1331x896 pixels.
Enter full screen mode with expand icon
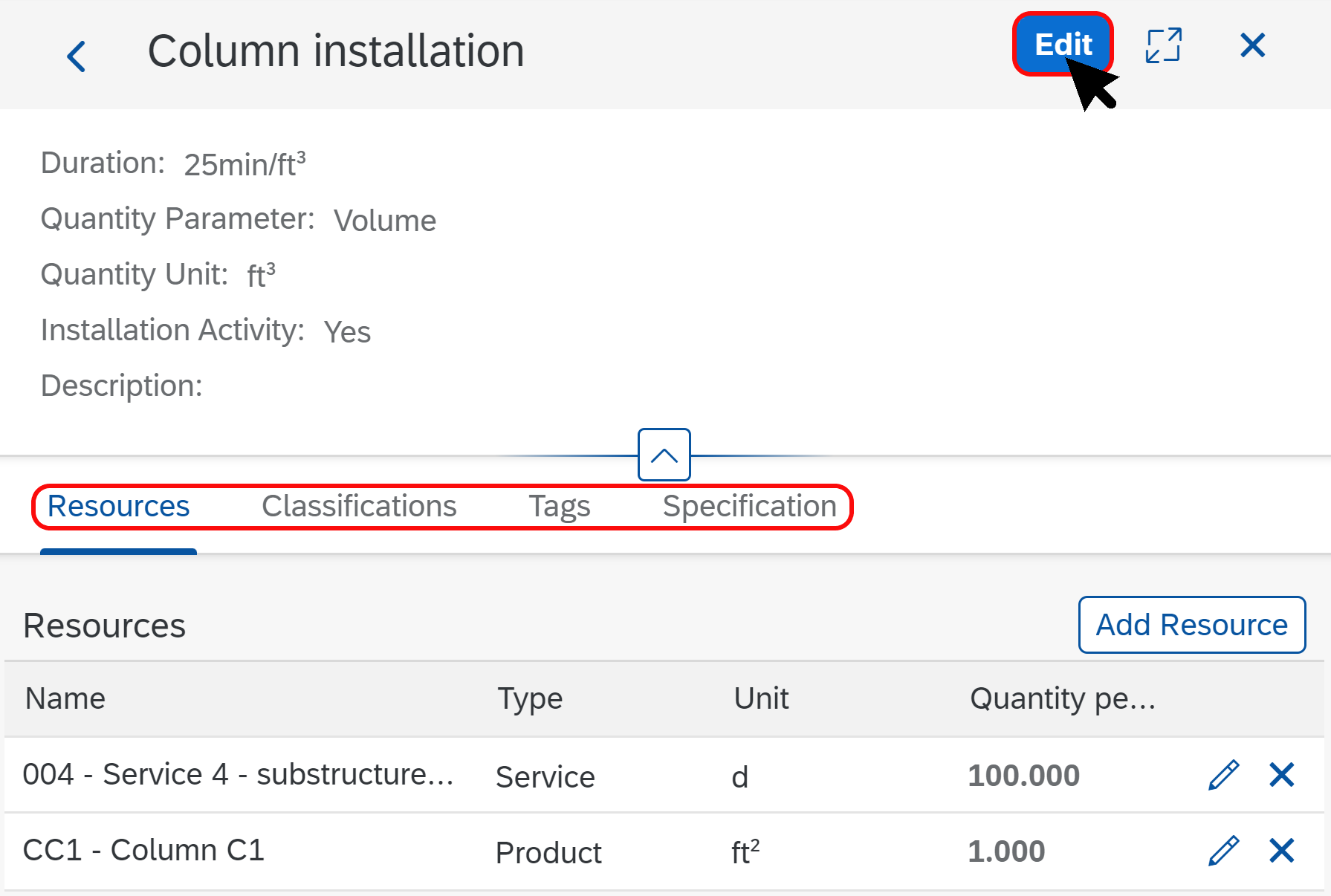[1163, 45]
